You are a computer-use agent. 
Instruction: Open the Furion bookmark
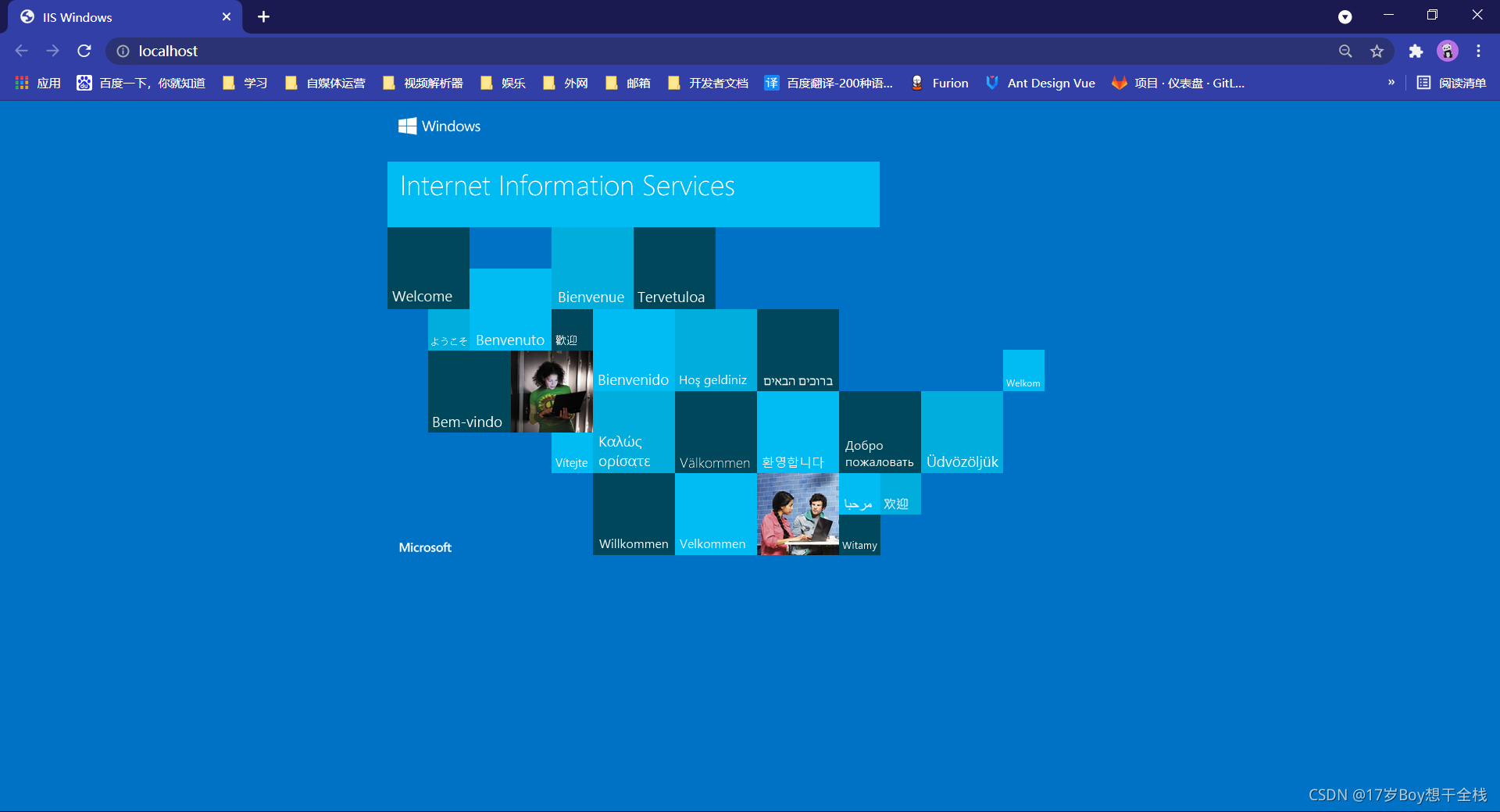pos(939,83)
